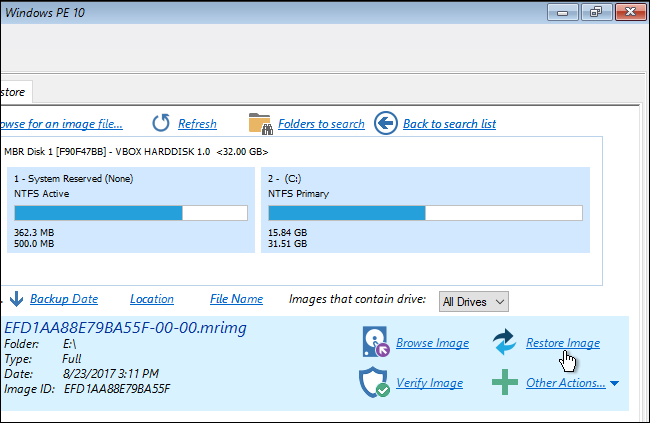The image size is (650, 423).
Task: Click the Refresh link
Action: tap(197, 124)
